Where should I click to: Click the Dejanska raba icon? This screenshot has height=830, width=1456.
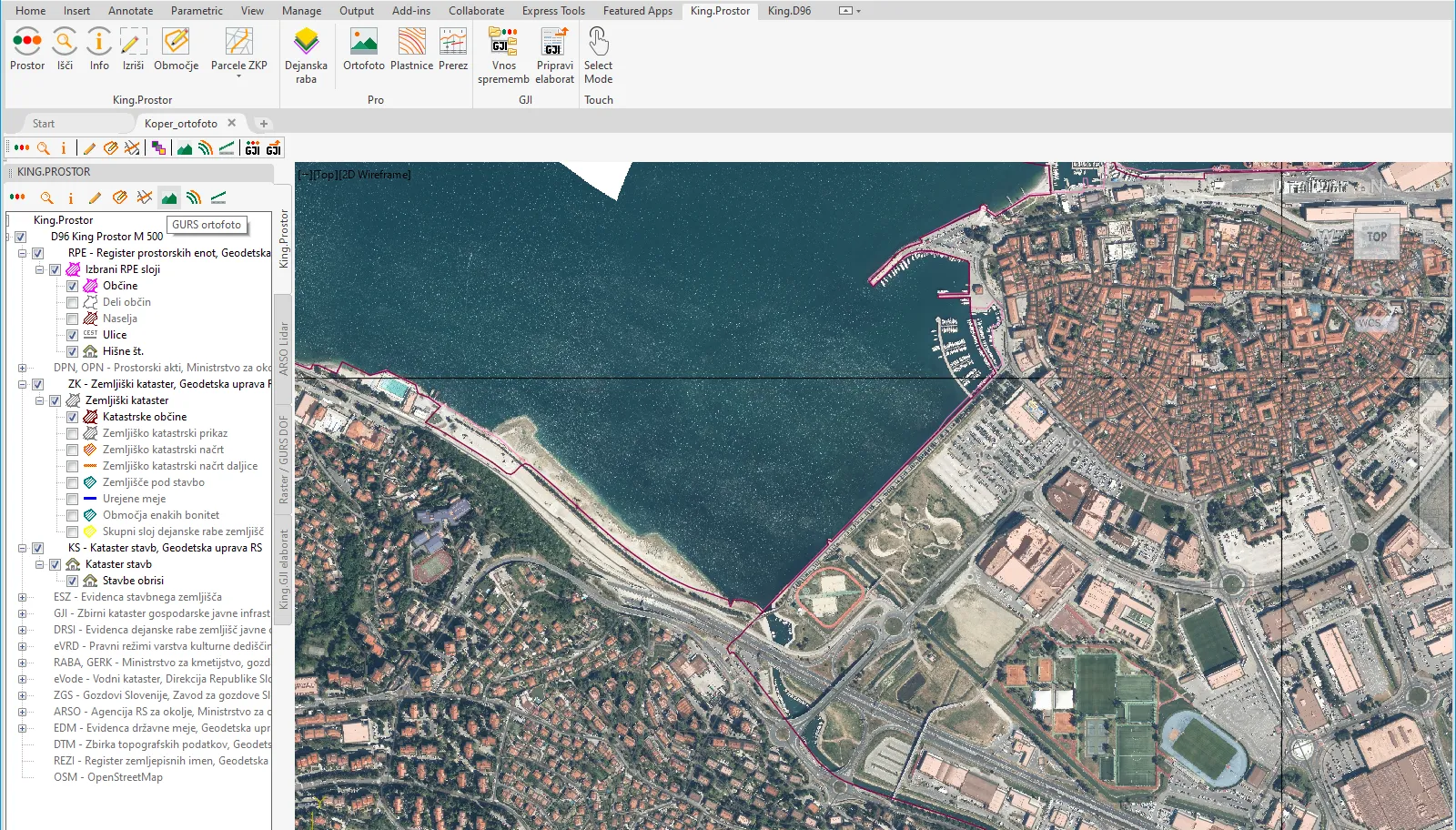306,42
